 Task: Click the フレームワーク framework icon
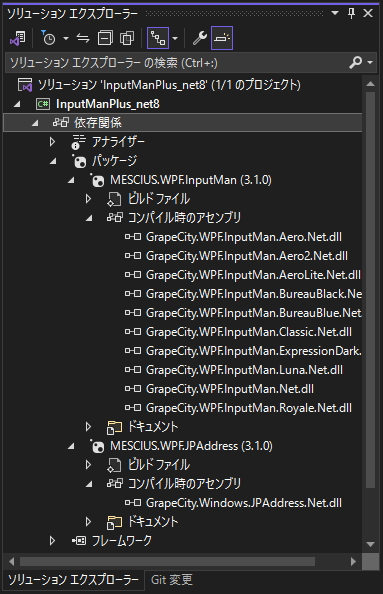click(79, 541)
